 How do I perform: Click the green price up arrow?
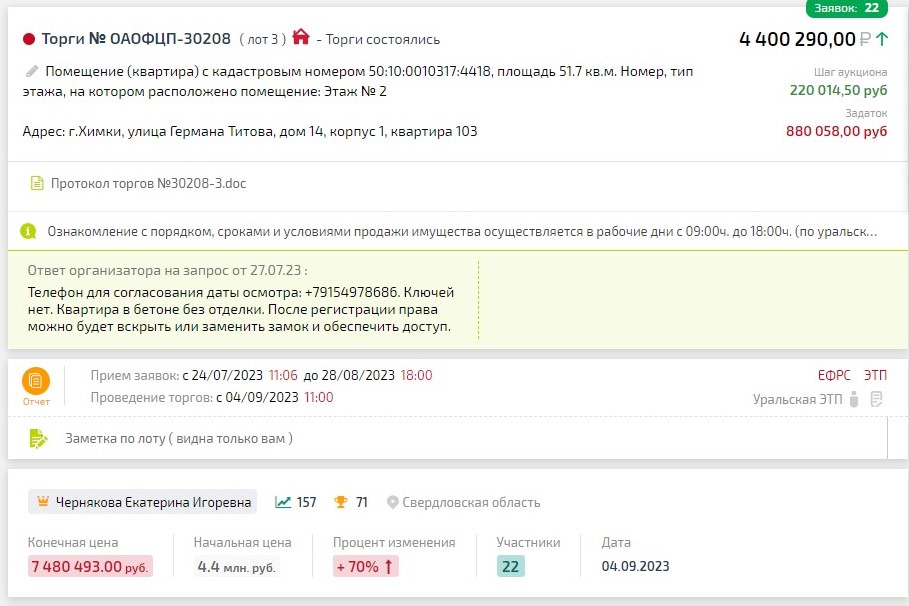click(x=882, y=39)
